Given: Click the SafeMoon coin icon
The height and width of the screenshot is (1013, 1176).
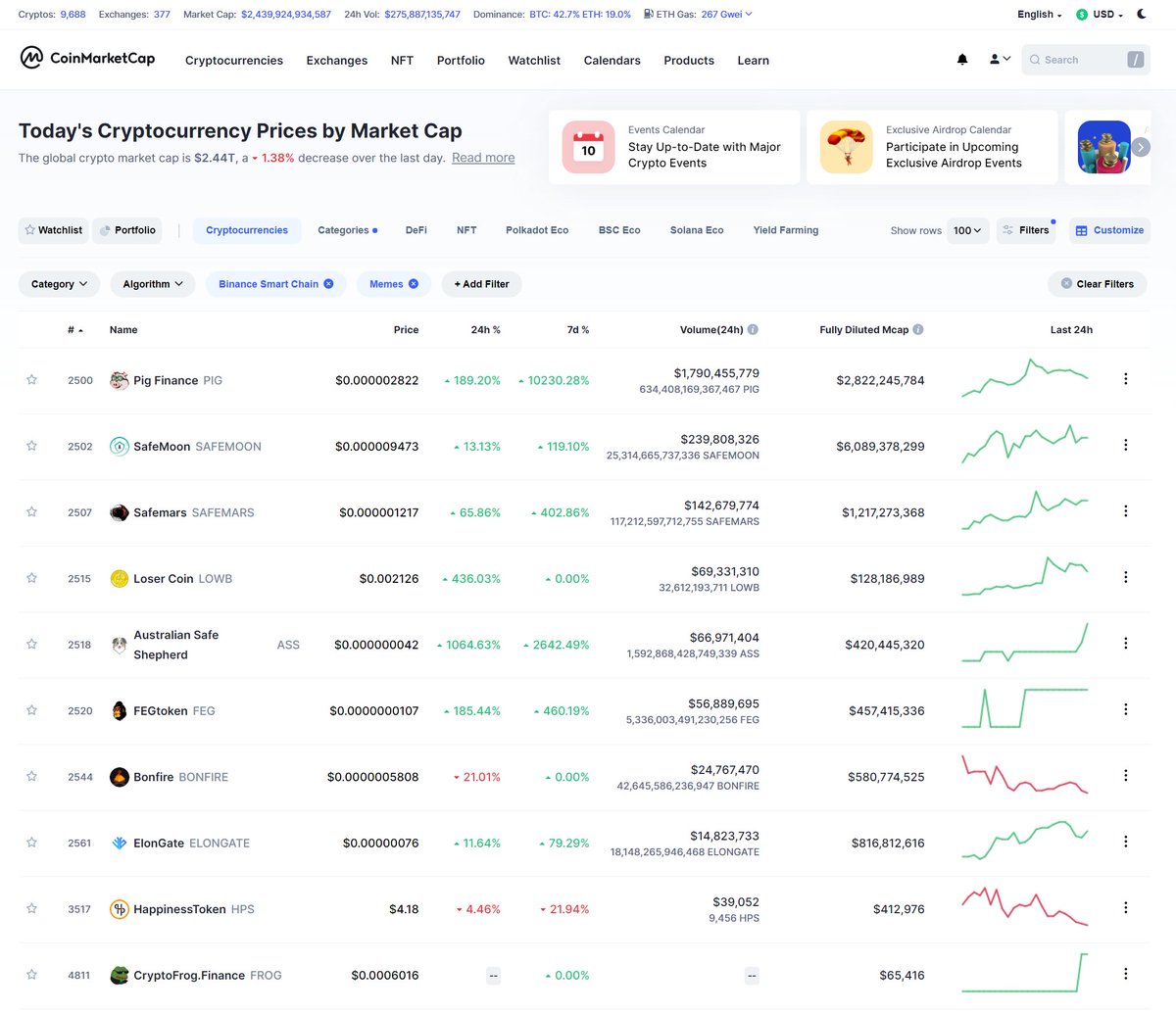Looking at the screenshot, I should pyautogui.click(x=120, y=447).
